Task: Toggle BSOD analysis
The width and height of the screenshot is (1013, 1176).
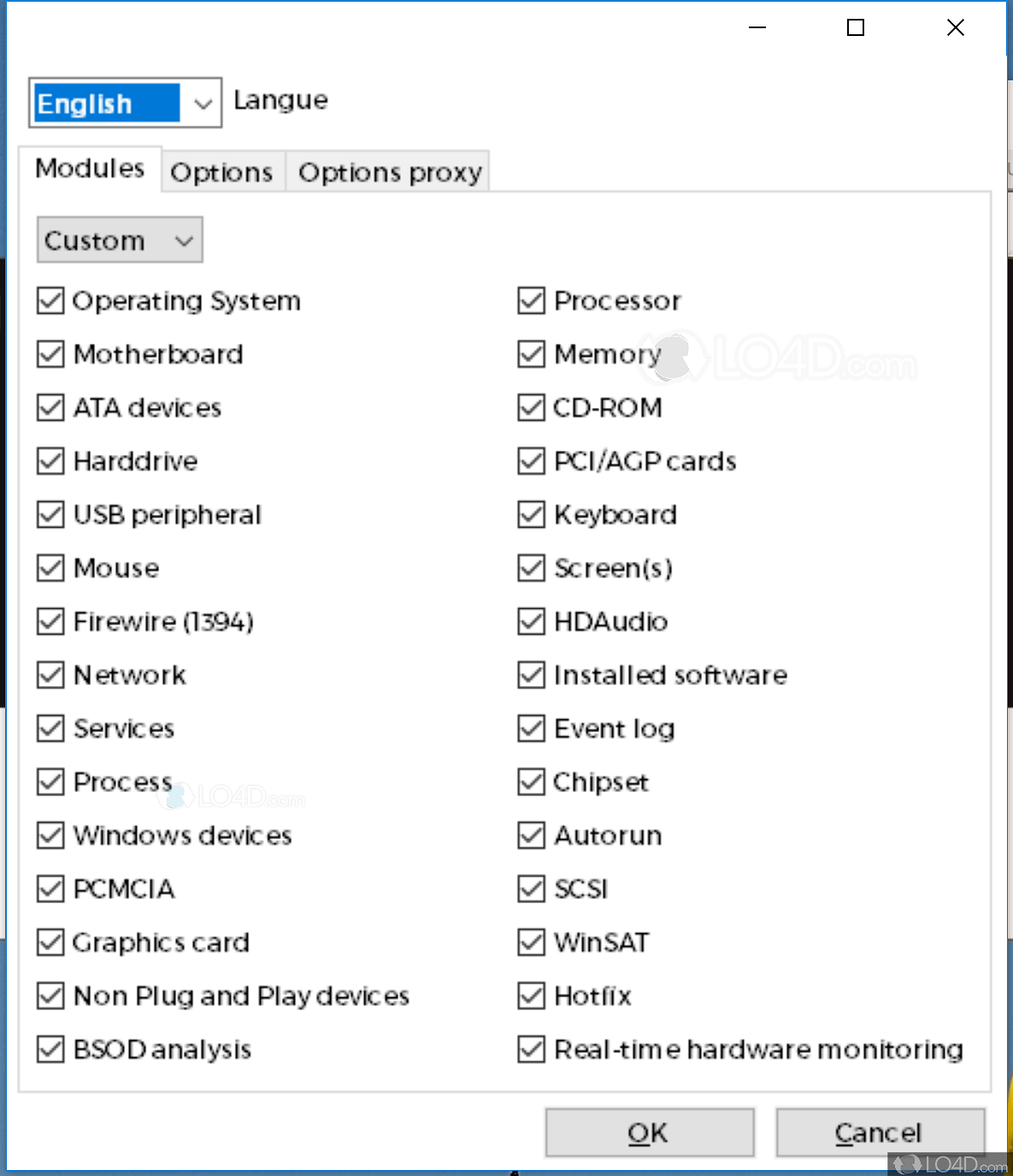Action: pyautogui.click(x=50, y=1049)
